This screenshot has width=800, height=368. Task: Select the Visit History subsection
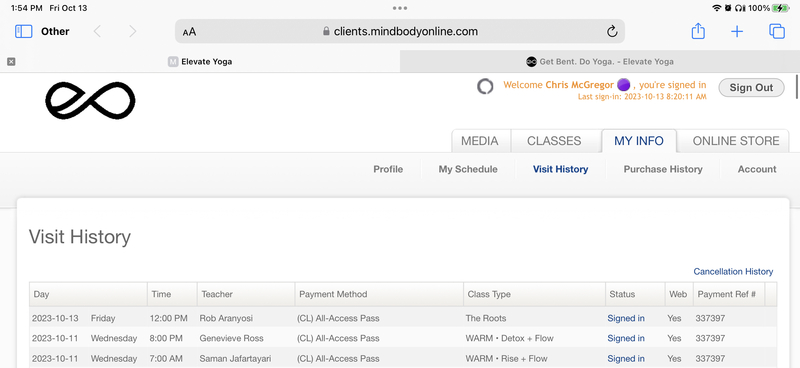pyautogui.click(x=560, y=169)
